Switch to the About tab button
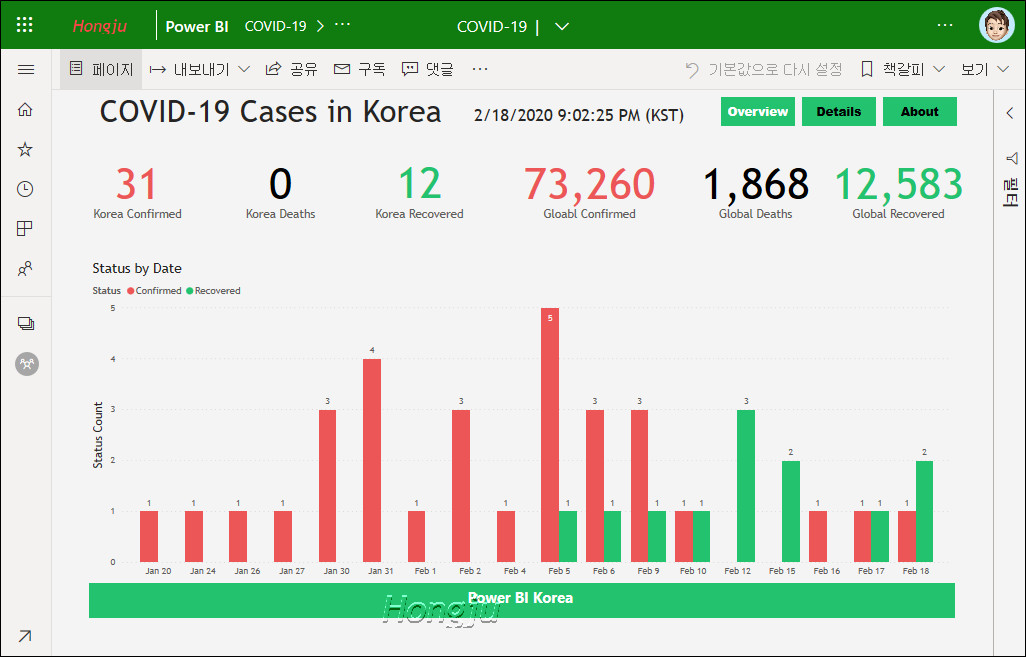The image size is (1026, 657). (x=920, y=111)
